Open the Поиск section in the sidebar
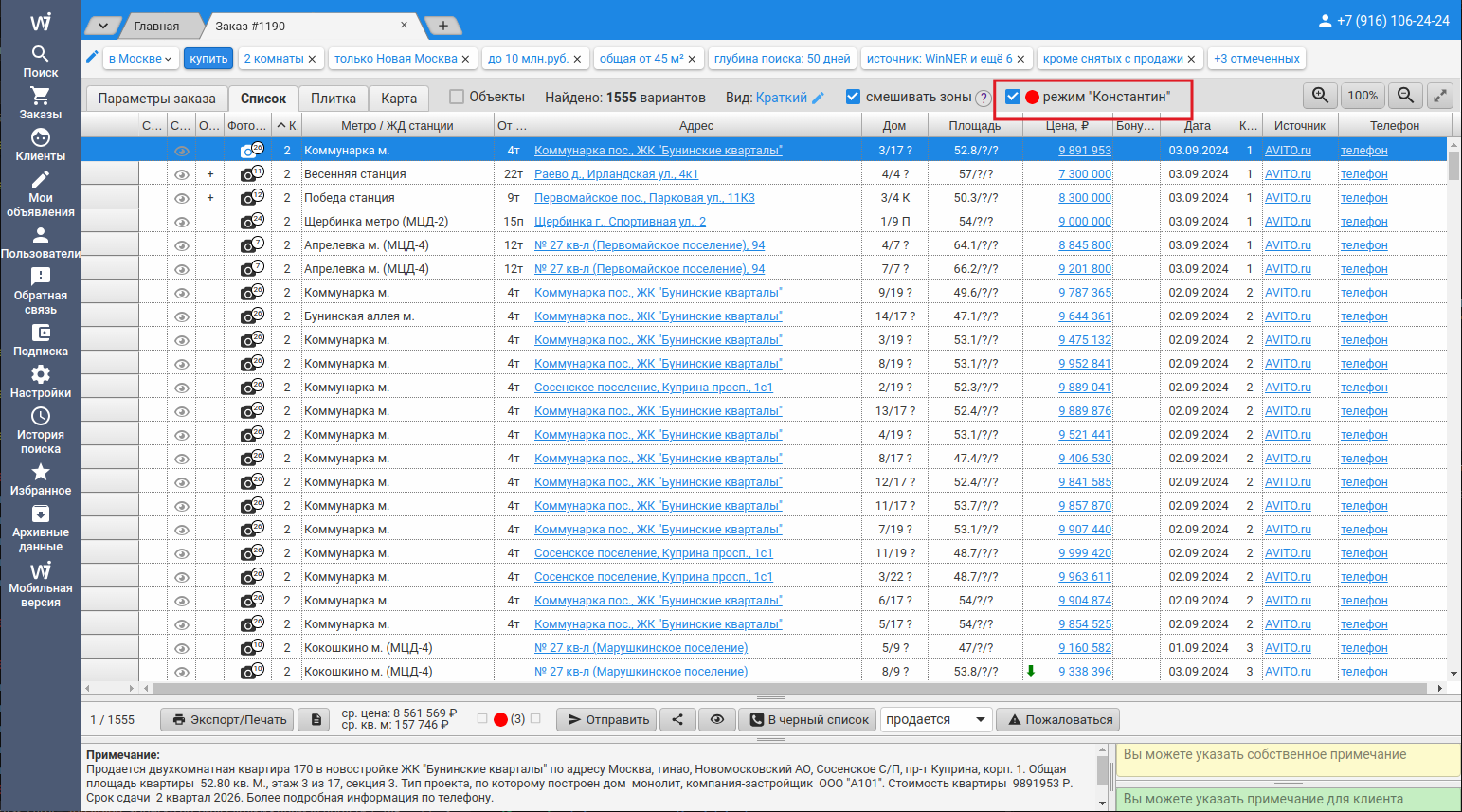The height and width of the screenshot is (812, 1462). click(x=40, y=62)
